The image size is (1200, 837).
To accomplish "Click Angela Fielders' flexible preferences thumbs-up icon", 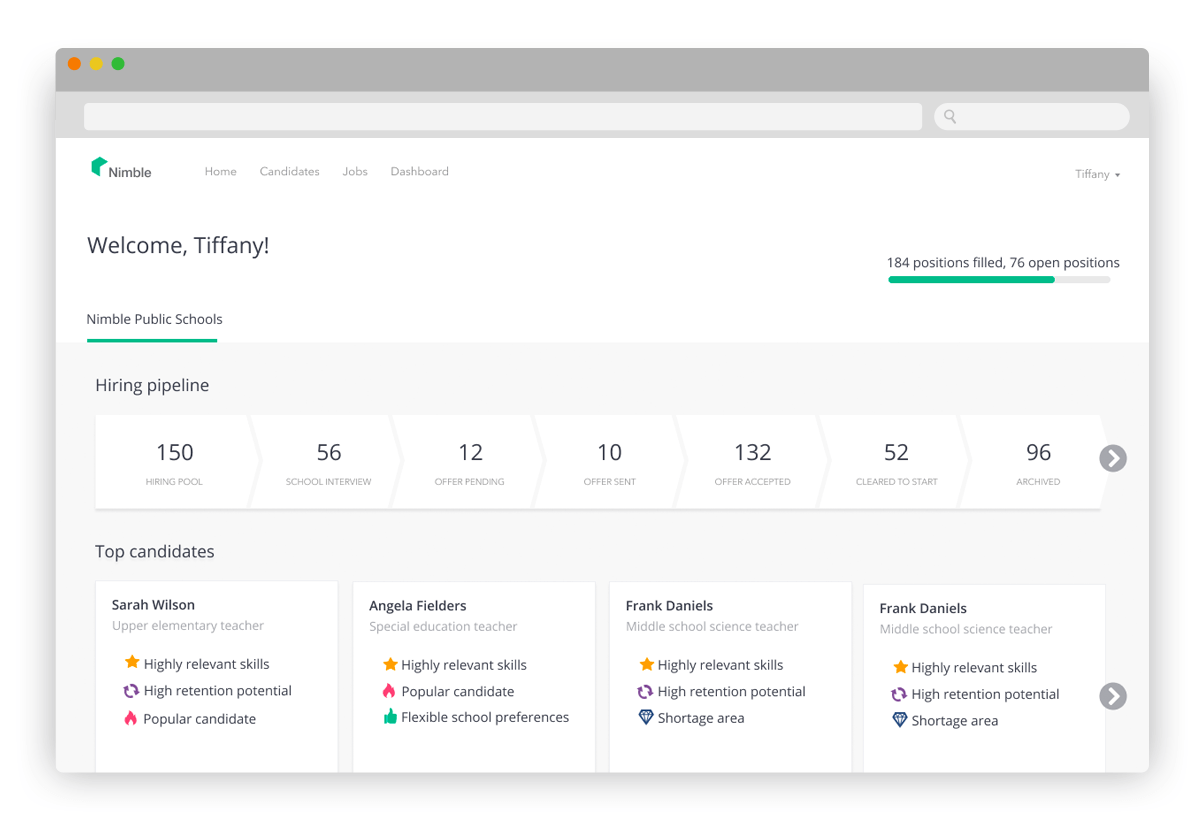I will pos(390,717).
